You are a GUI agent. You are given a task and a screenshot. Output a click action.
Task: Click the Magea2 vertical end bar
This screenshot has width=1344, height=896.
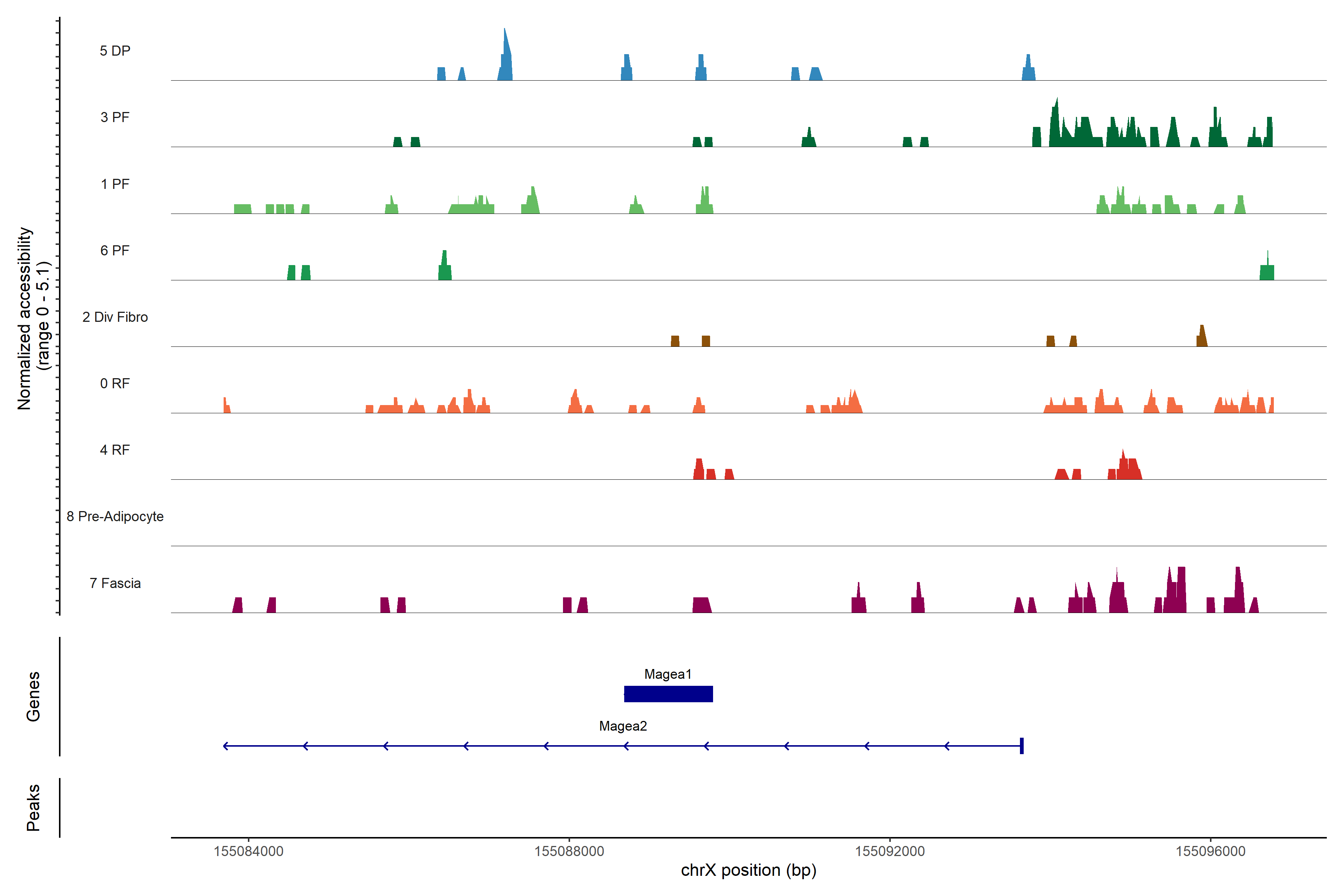[1022, 746]
